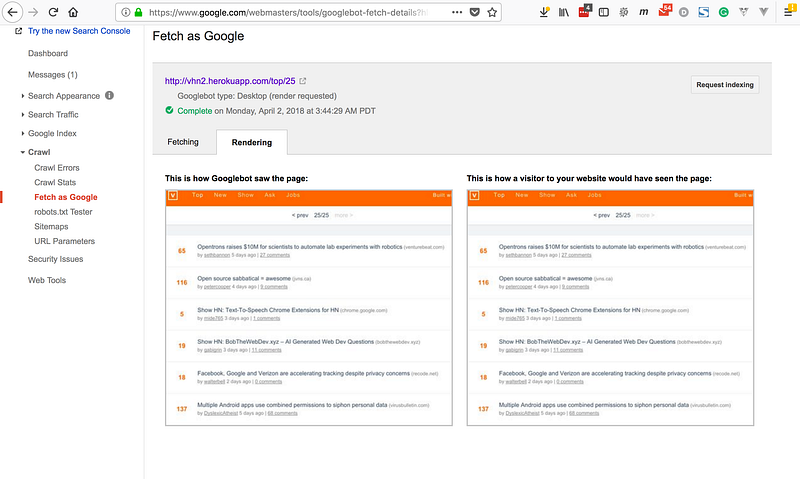Click the Complete status text
Viewport: 800px width, 479px height.
(x=194, y=111)
